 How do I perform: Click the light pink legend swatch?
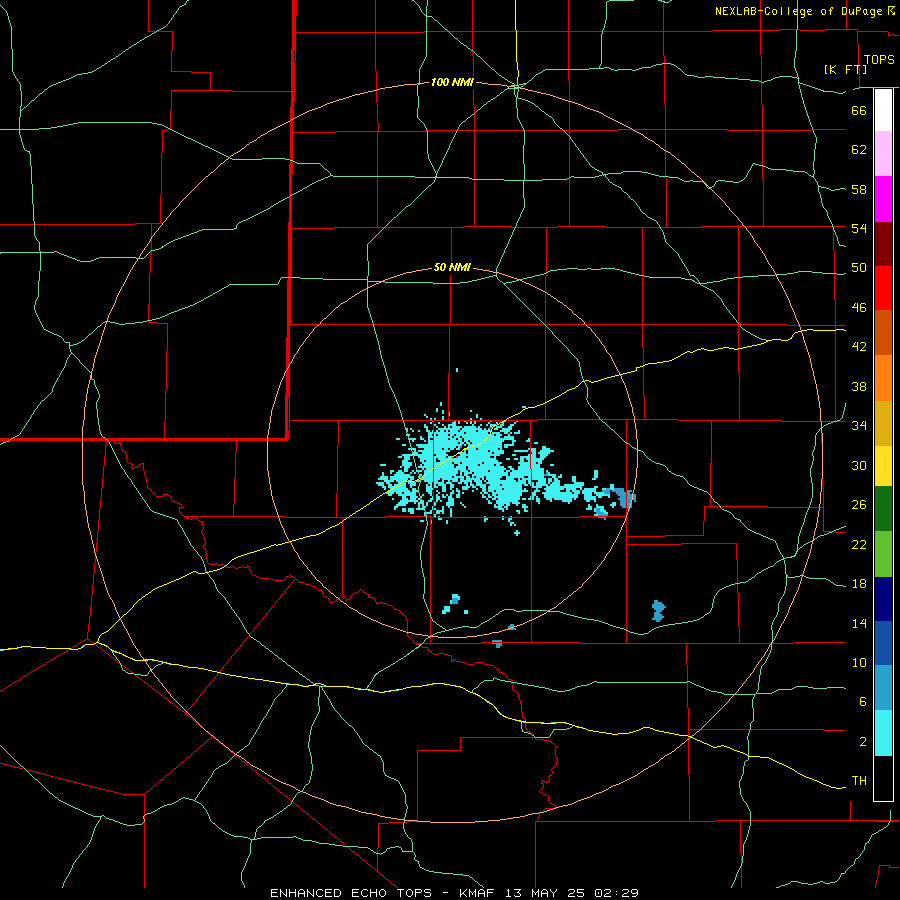883,154
